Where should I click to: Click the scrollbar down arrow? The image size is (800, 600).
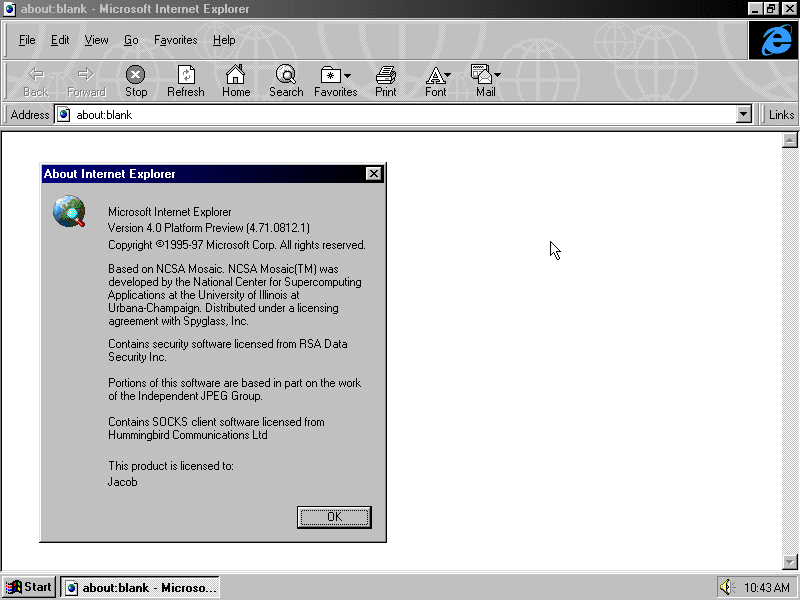(790, 562)
